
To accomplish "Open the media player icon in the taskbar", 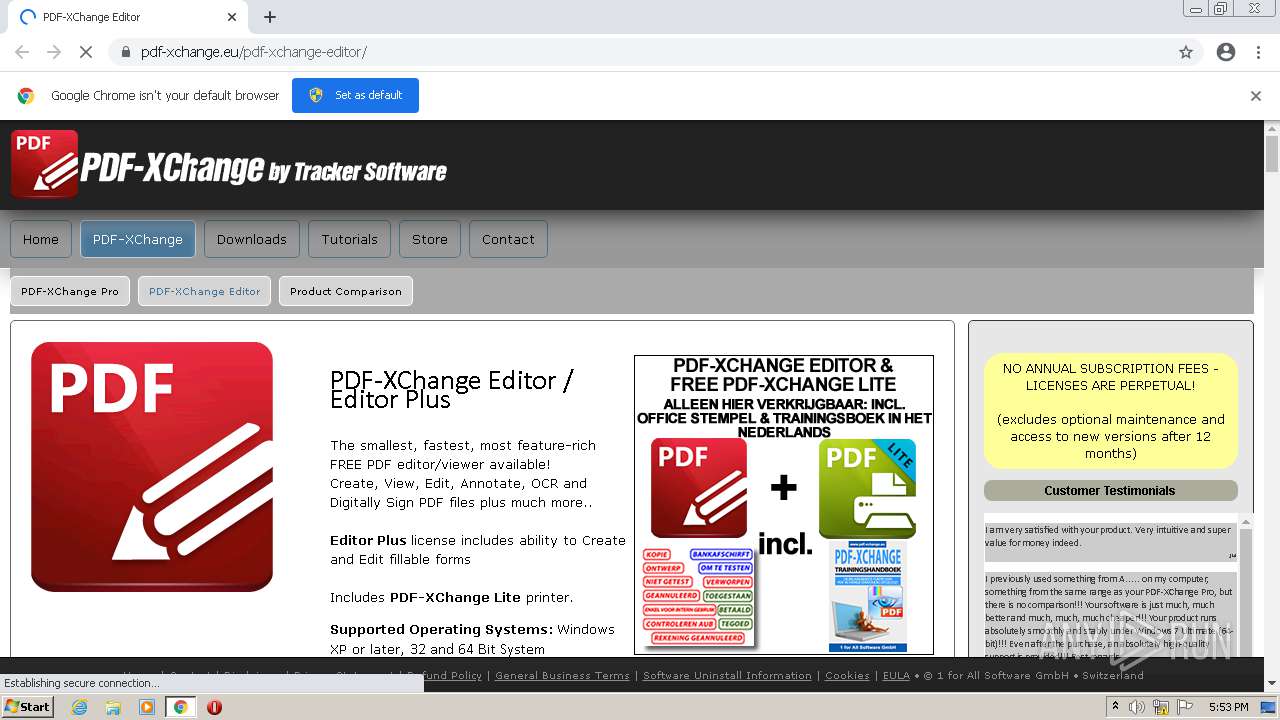I will (147, 707).
